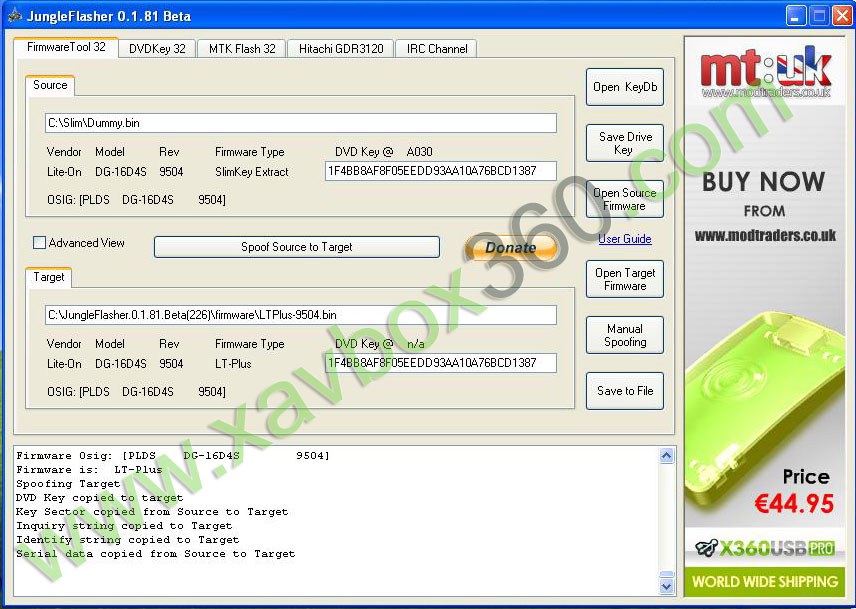Screen dimensions: 856x609
Task: Click the mt:uk modtraders logo
Action: tap(765, 72)
